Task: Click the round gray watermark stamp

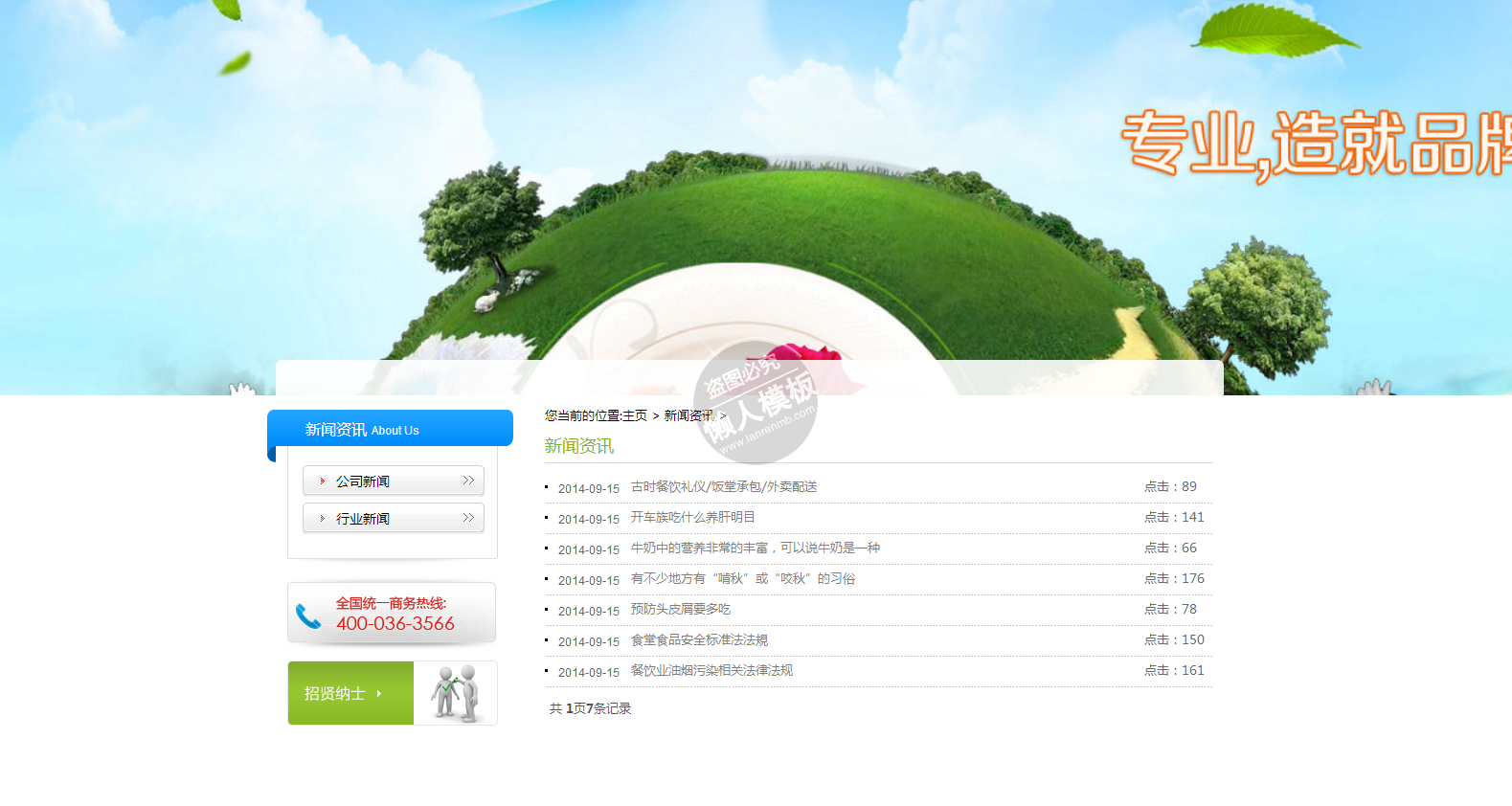Action: (x=756, y=403)
